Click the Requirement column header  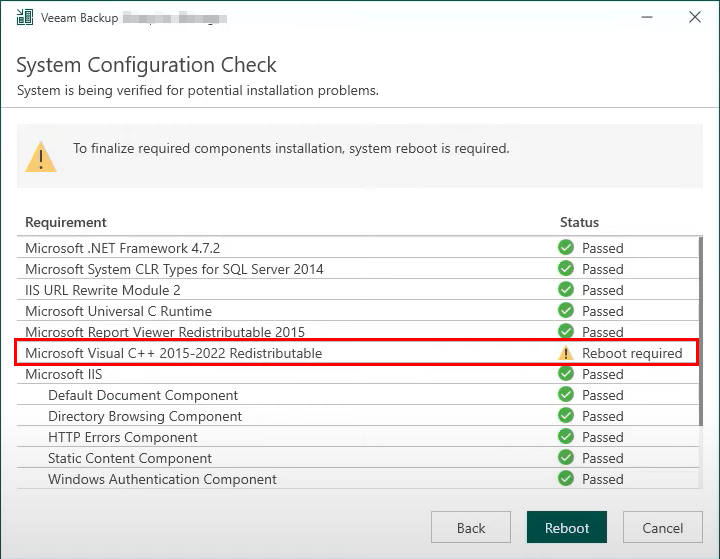click(66, 222)
